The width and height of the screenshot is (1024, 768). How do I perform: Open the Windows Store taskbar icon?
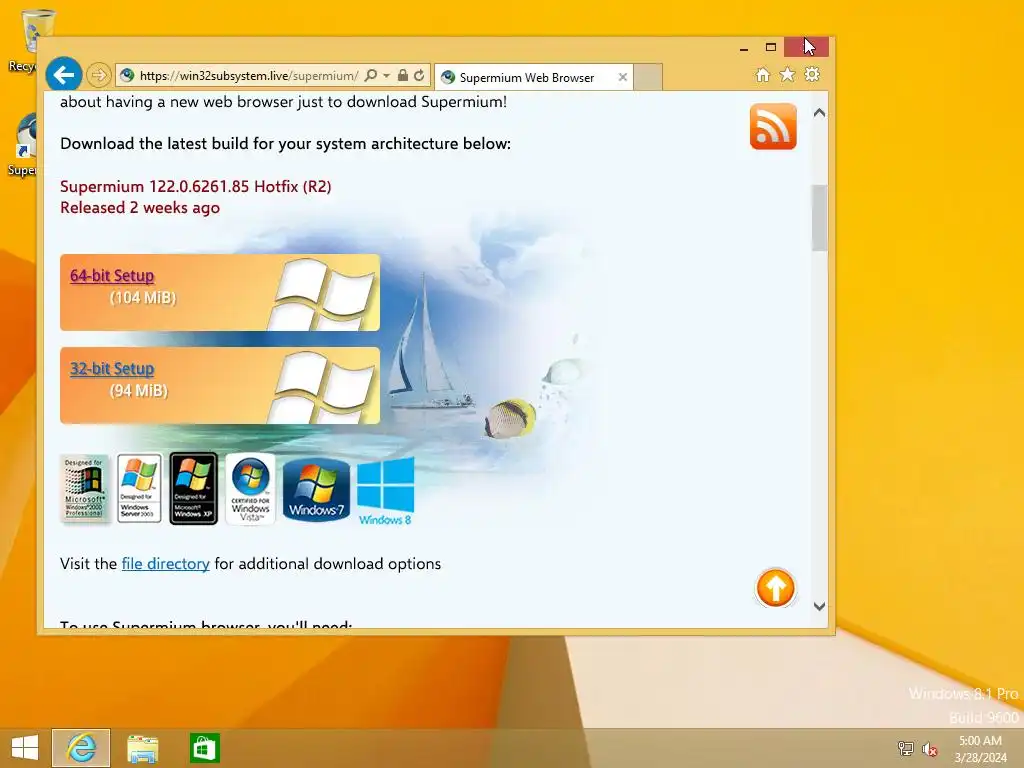[x=204, y=748]
